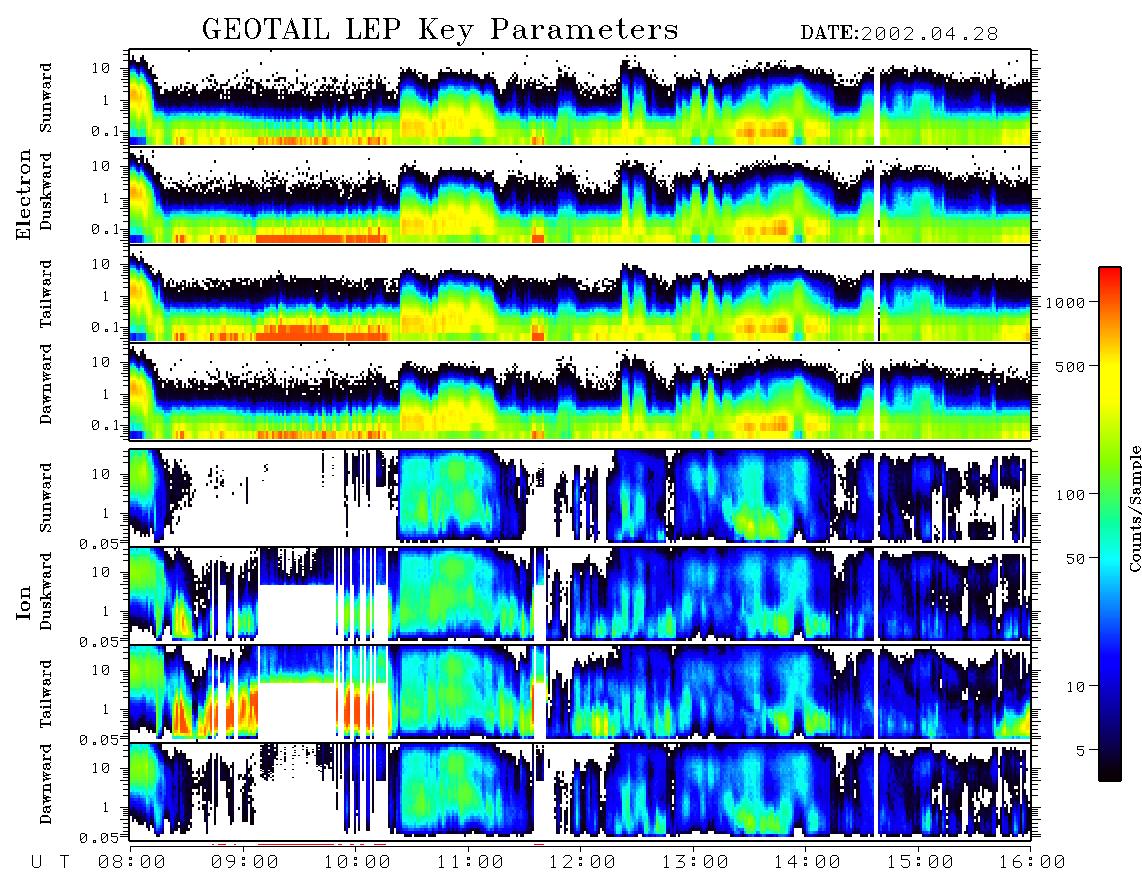Click the Ion "Tailward" axis label
Image resolution: width=1142 pixels, height=880 pixels.
(46, 694)
